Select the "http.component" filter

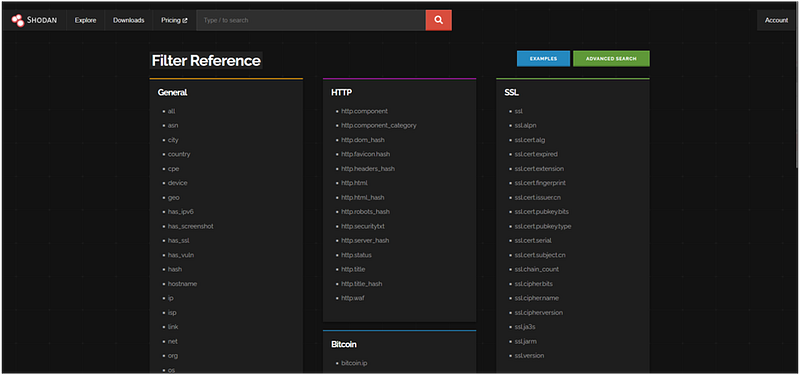(364, 111)
